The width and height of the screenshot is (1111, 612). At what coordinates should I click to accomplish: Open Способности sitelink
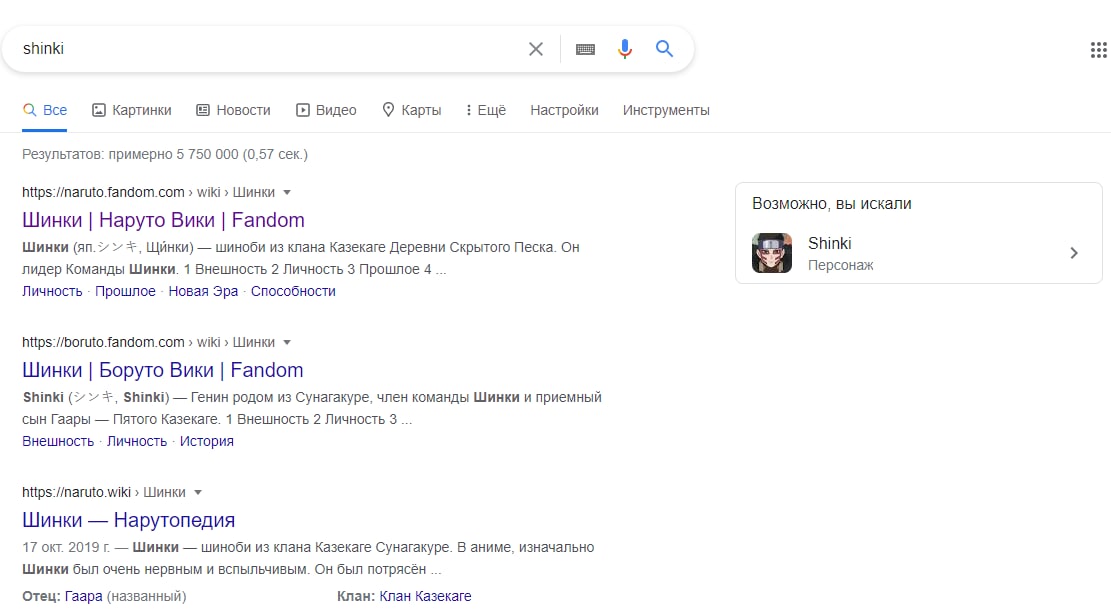tap(293, 291)
